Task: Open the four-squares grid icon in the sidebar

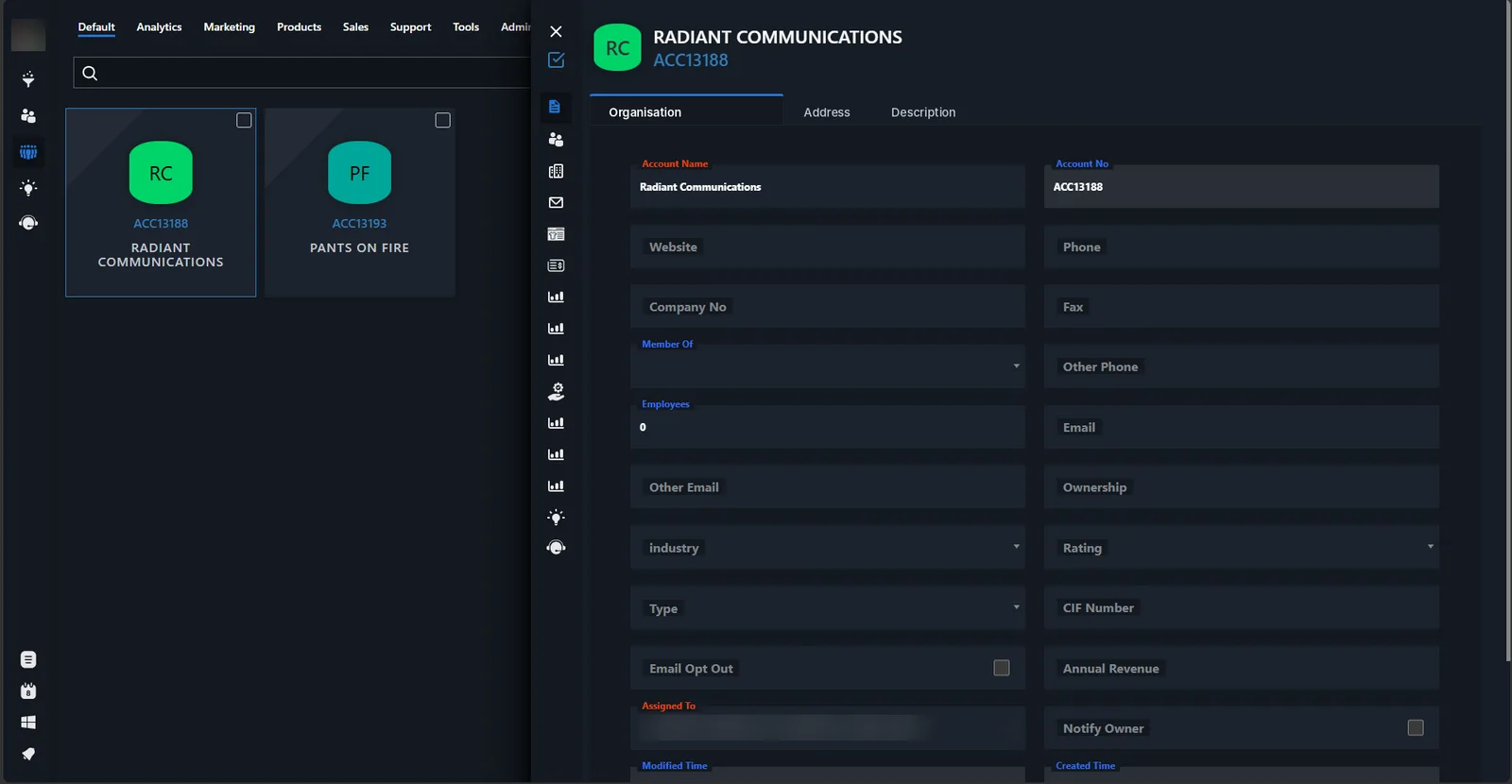Action: [x=28, y=723]
